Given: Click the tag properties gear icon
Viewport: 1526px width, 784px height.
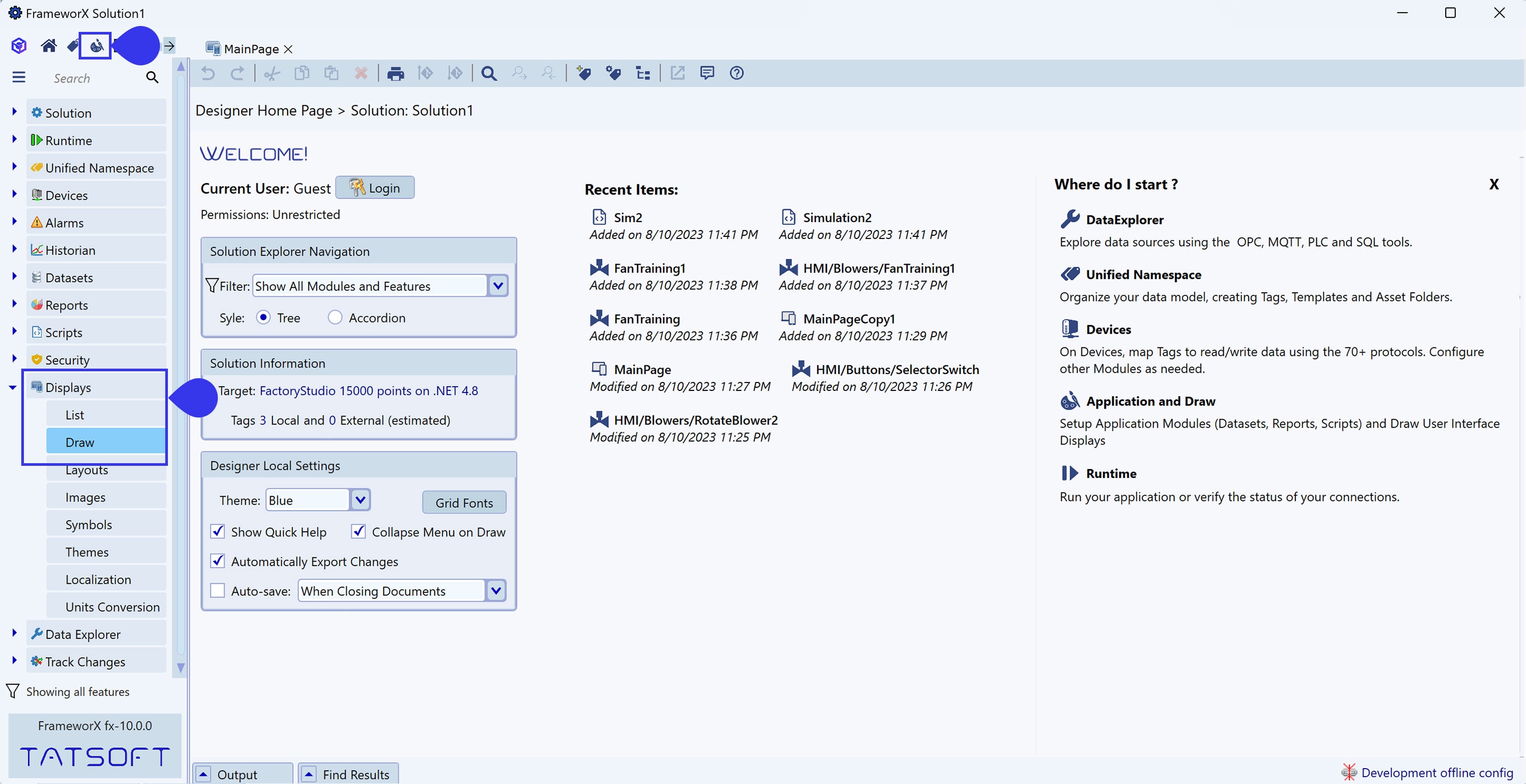Looking at the screenshot, I should (x=613, y=73).
